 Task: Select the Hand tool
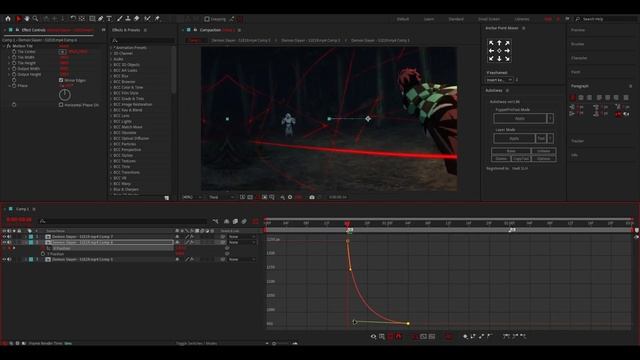pyautogui.click(x=27, y=19)
